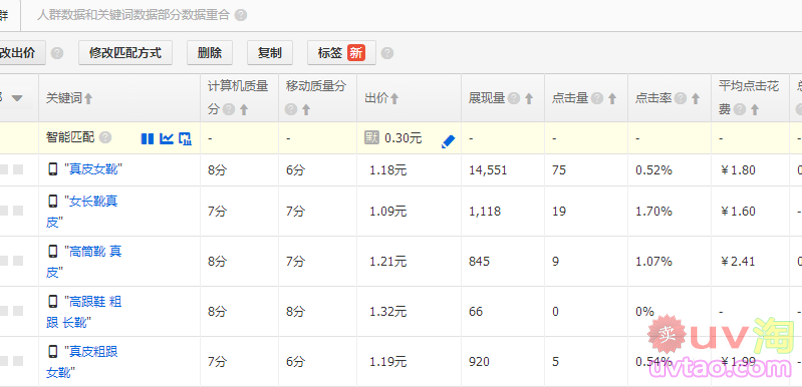The height and width of the screenshot is (387, 802).
Task: Open keyword link "真皮女靴"
Action: click(x=94, y=170)
